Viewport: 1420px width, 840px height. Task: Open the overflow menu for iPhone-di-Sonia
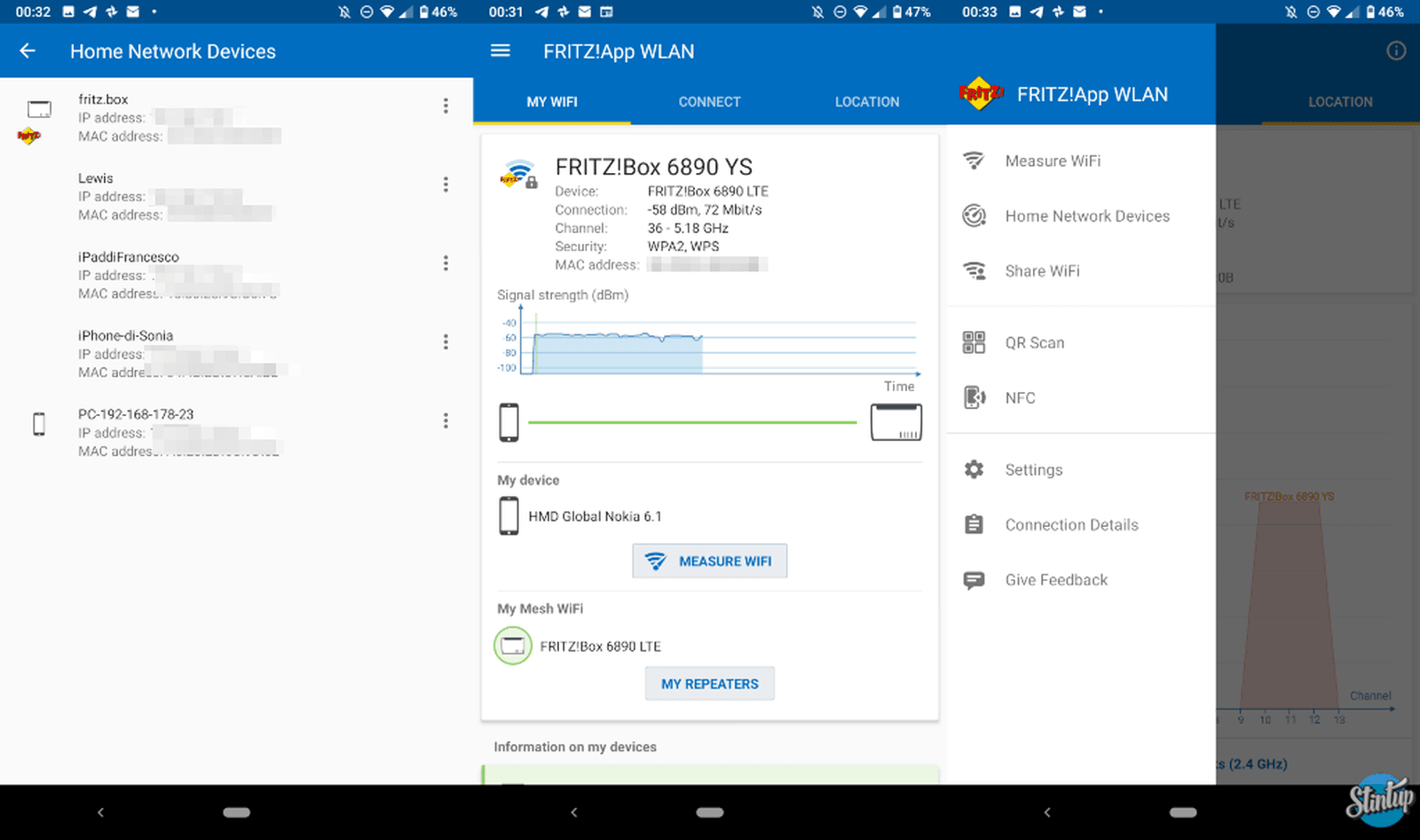point(446,341)
